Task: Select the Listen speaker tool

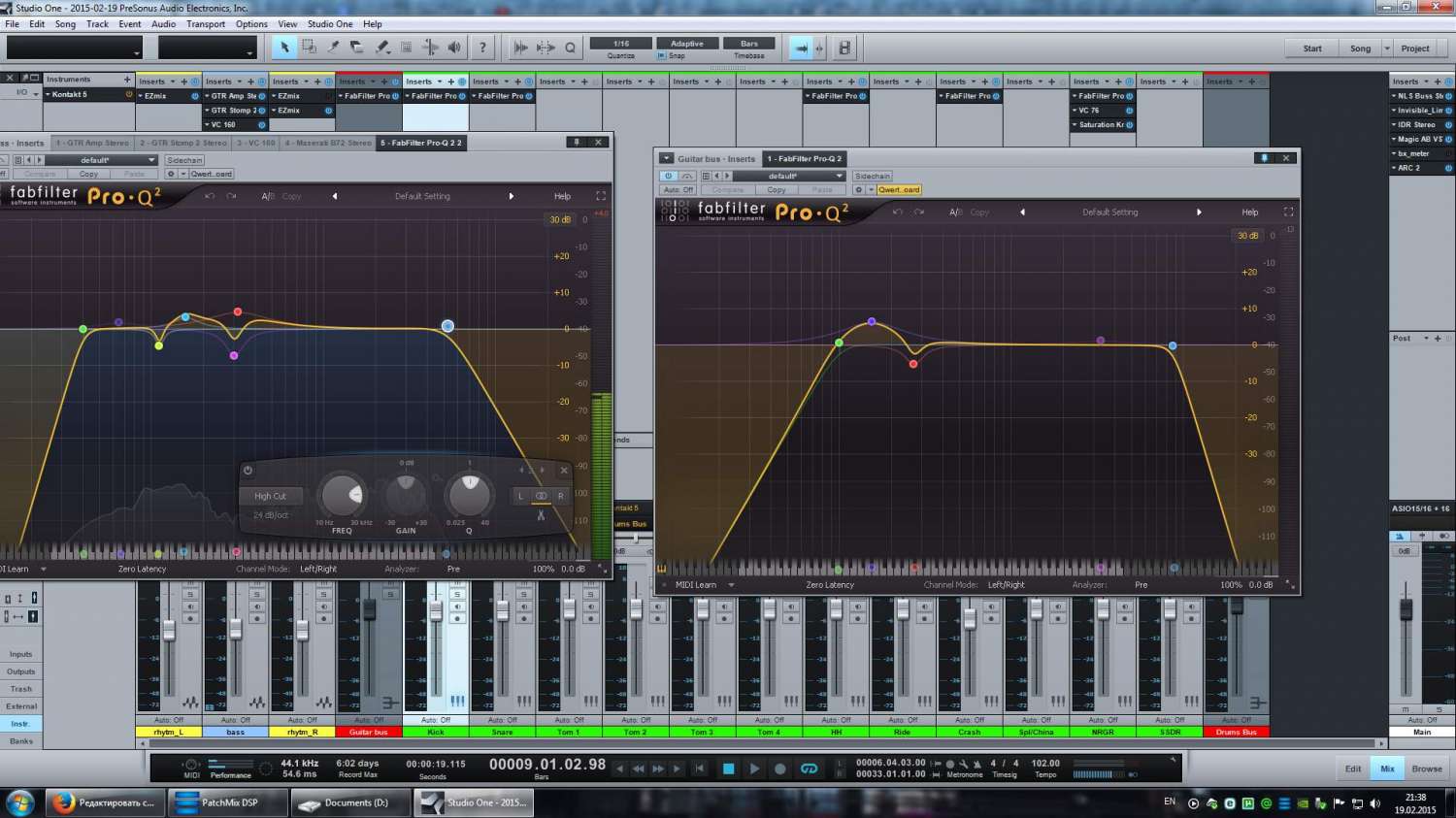Action: point(454,47)
